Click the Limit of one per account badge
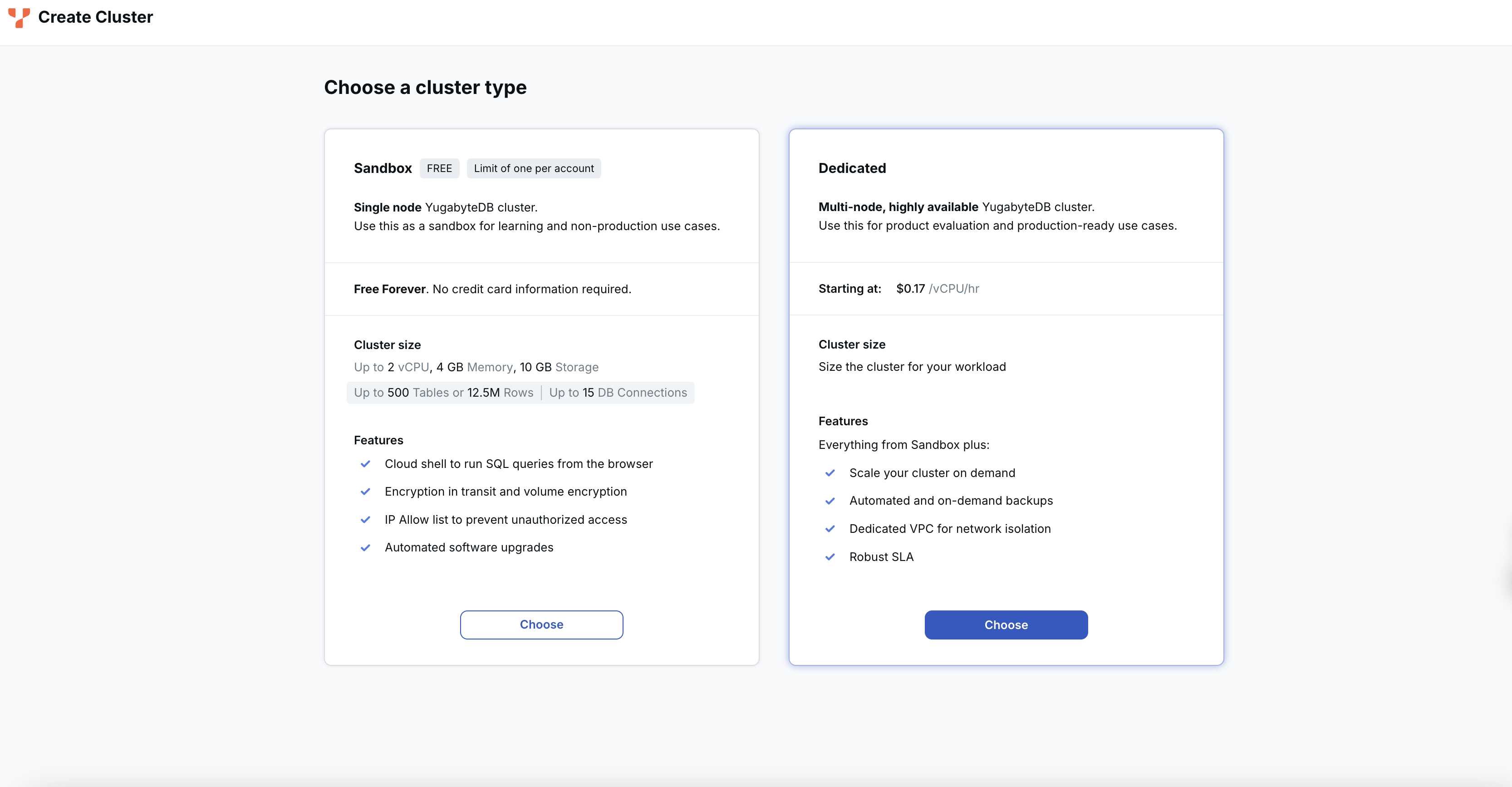 pyautogui.click(x=534, y=168)
